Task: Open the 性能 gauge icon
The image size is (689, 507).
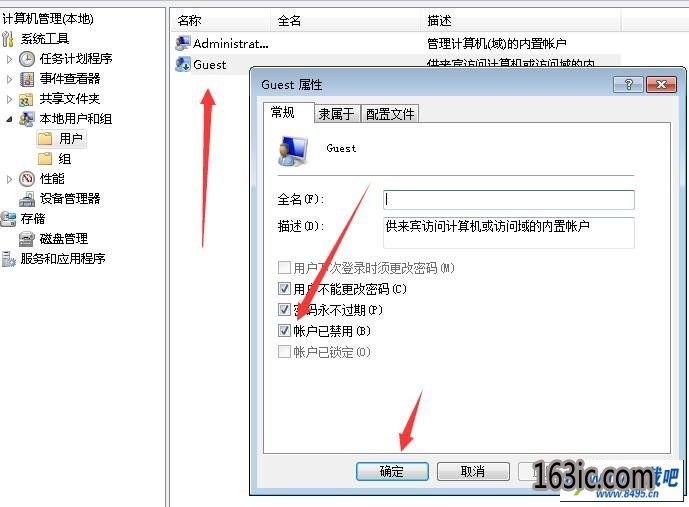Action: pyautogui.click(x=27, y=179)
